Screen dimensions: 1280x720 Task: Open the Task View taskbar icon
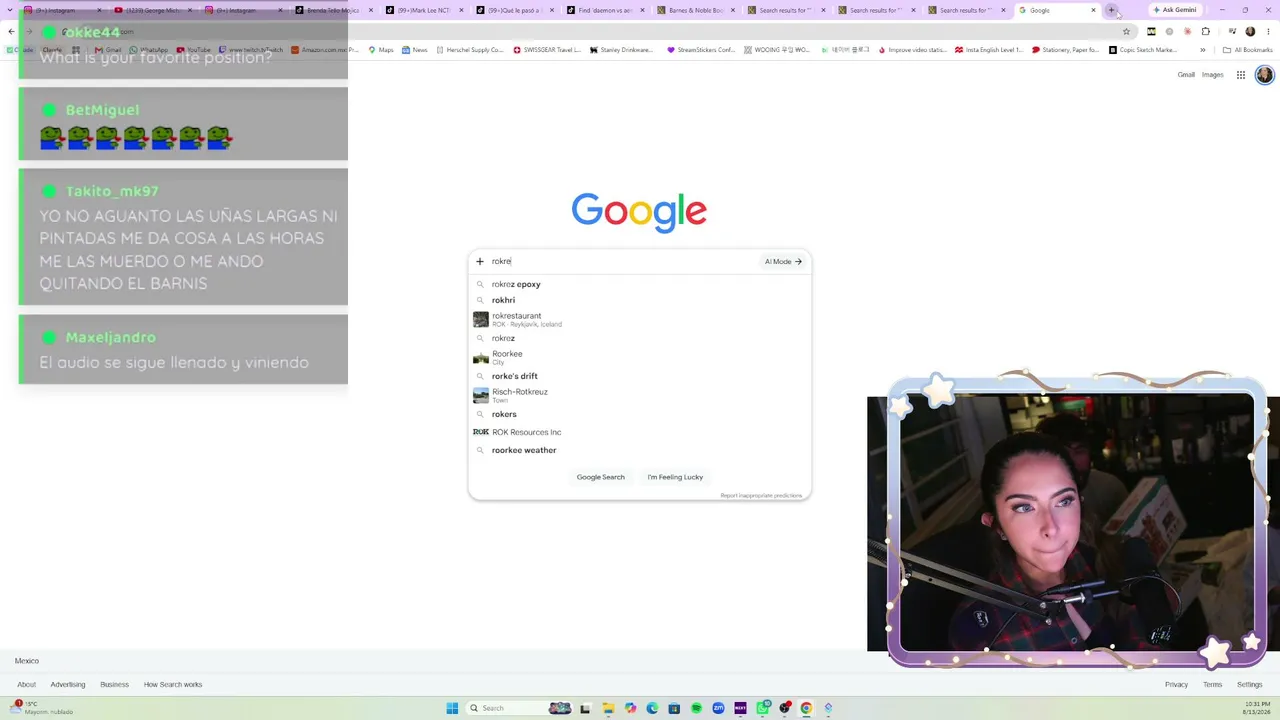coord(585,708)
